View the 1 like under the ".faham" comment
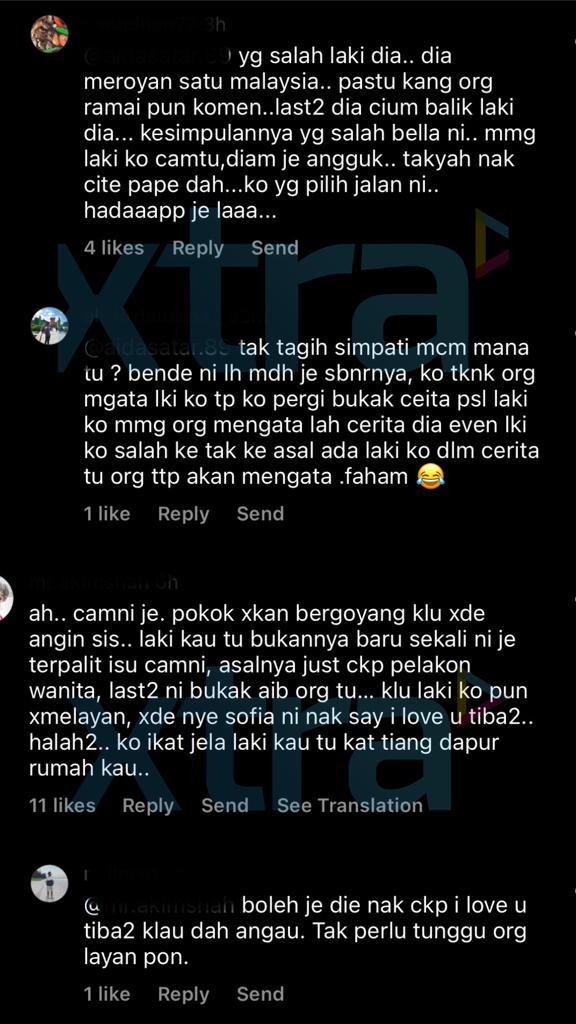This screenshot has width=576, height=1024. 107,514
